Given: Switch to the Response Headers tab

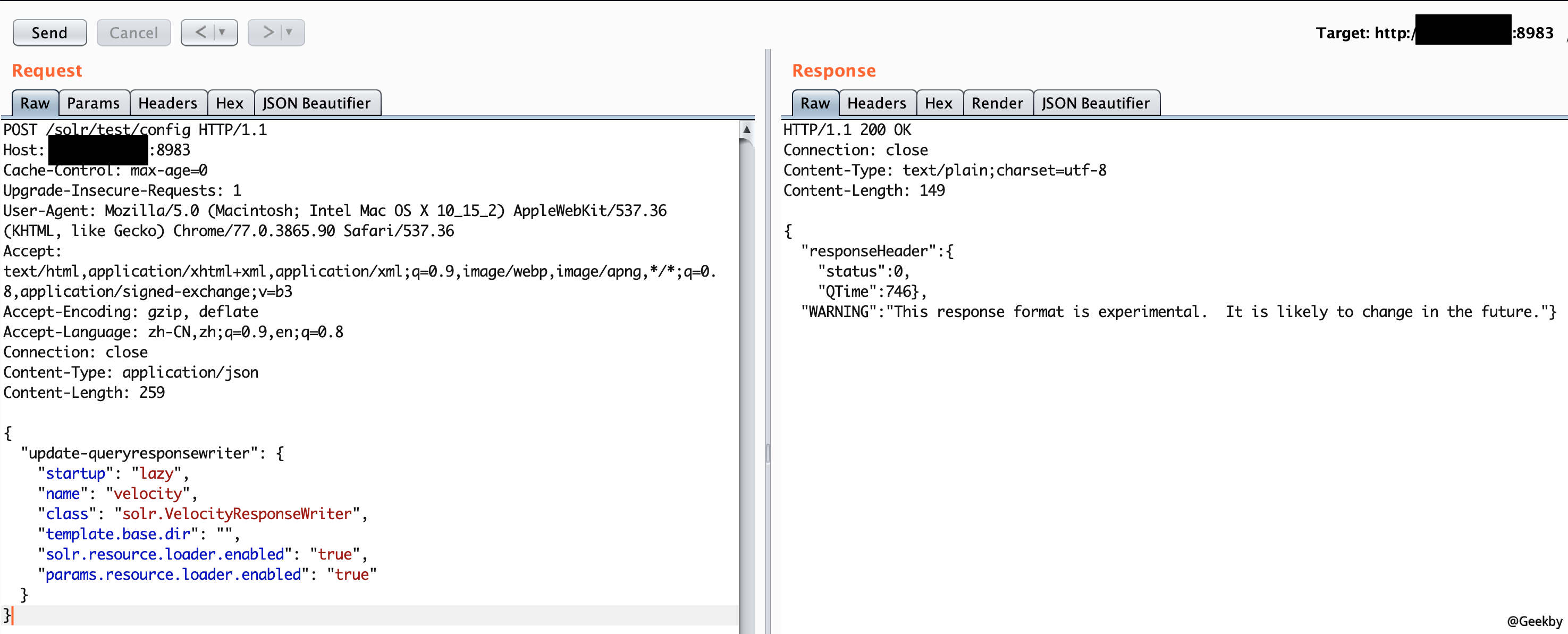Looking at the screenshot, I should pos(876,103).
